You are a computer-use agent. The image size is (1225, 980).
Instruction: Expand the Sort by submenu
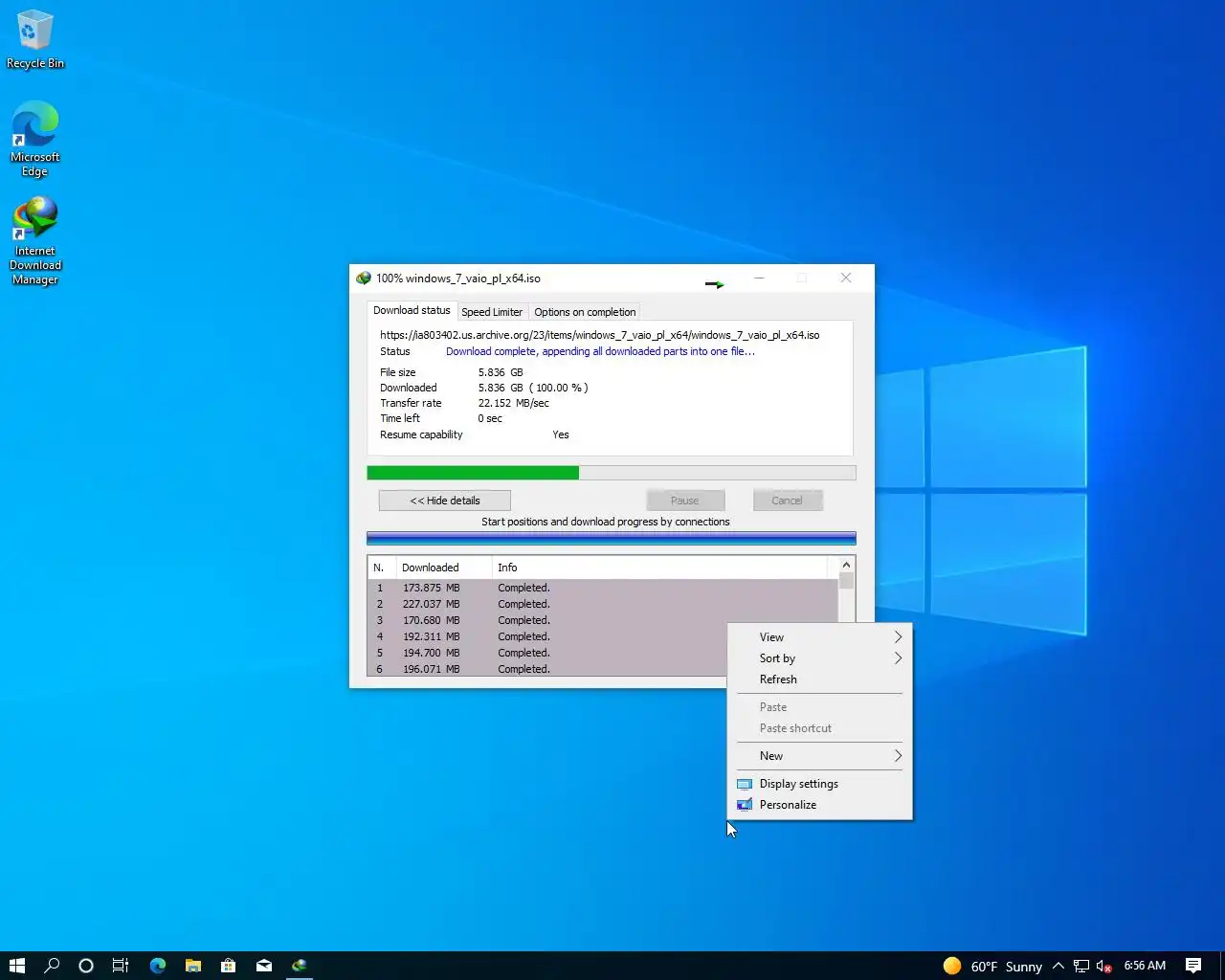pyautogui.click(x=820, y=658)
